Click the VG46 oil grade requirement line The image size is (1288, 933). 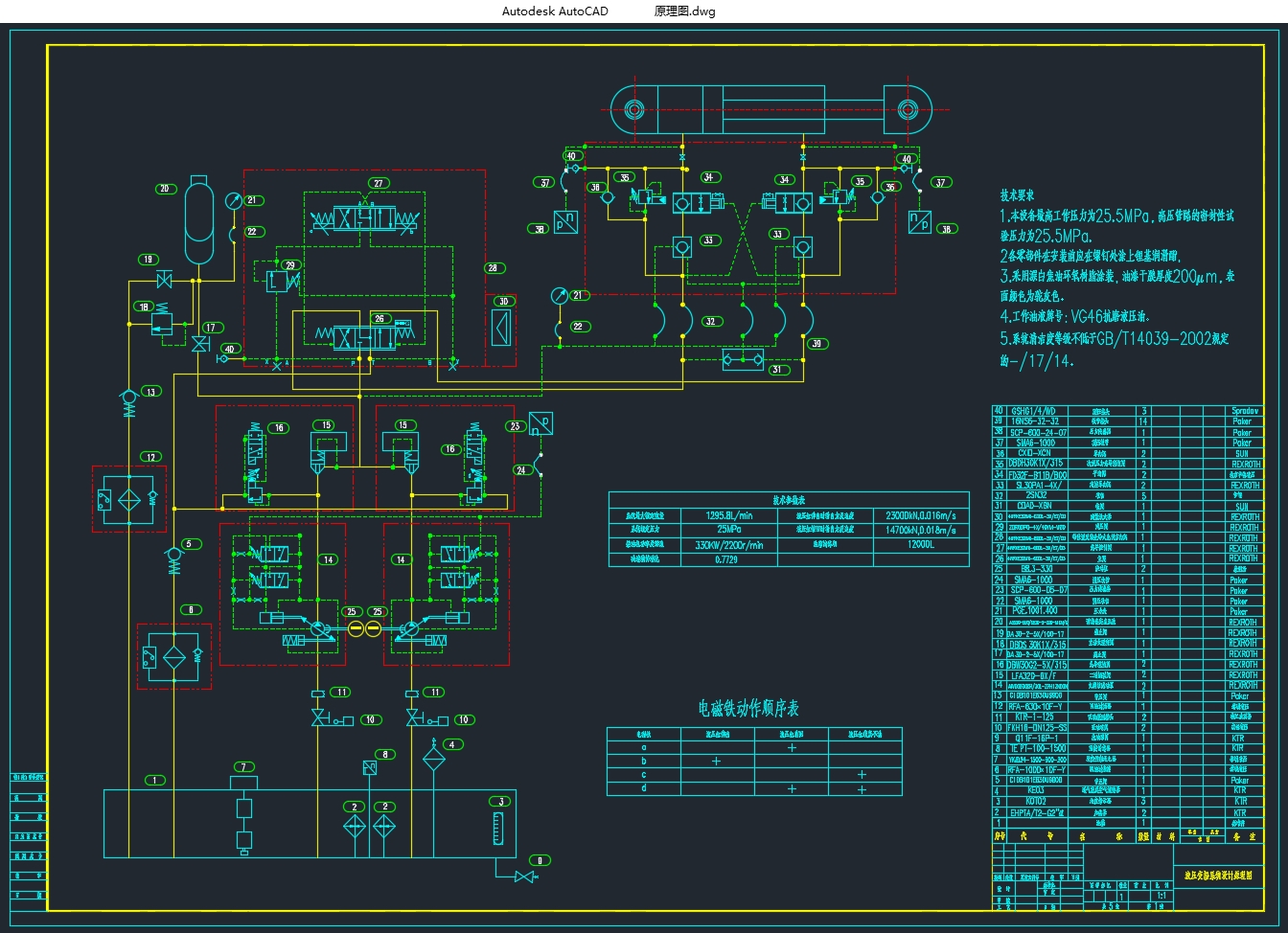1074,315
